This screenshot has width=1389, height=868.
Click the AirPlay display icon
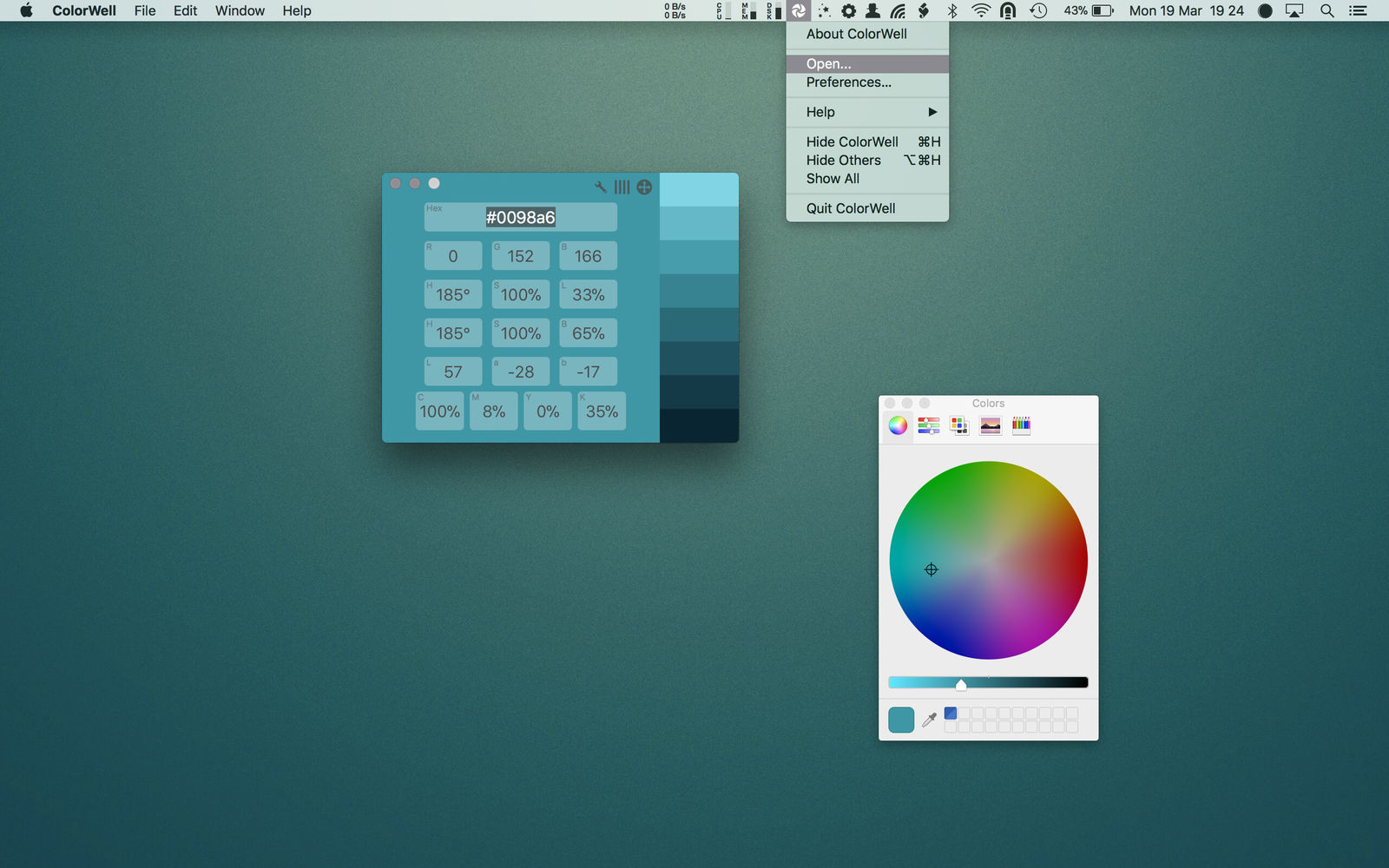pyautogui.click(x=1294, y=10)
